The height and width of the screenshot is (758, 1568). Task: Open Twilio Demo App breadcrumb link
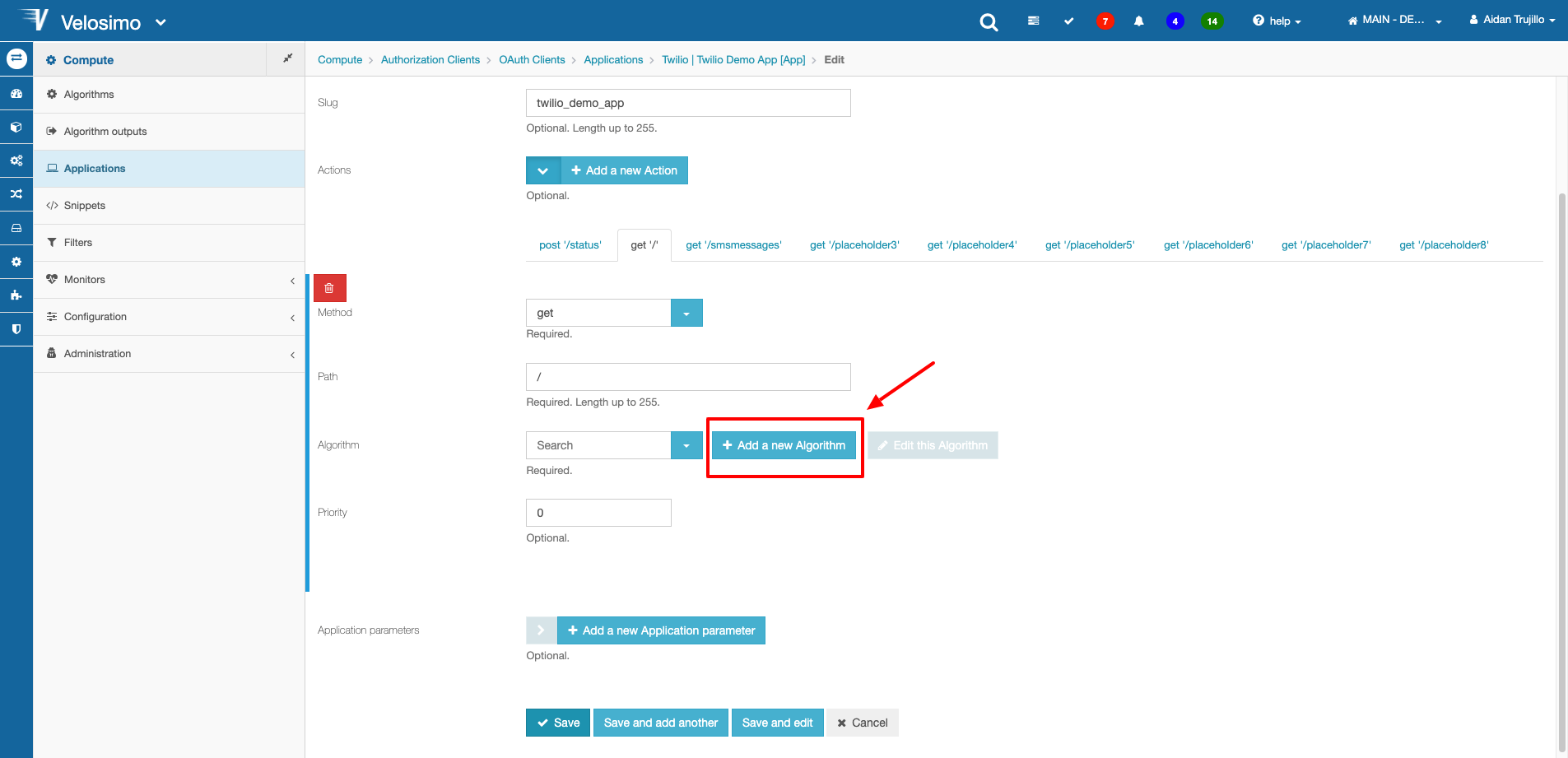733,59
